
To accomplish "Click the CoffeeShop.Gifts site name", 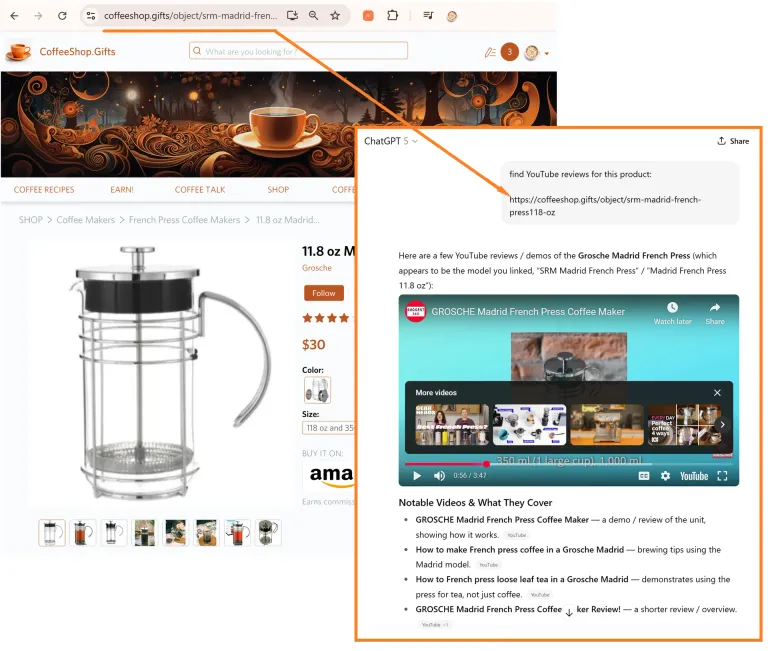I will [x=77, y=51].
